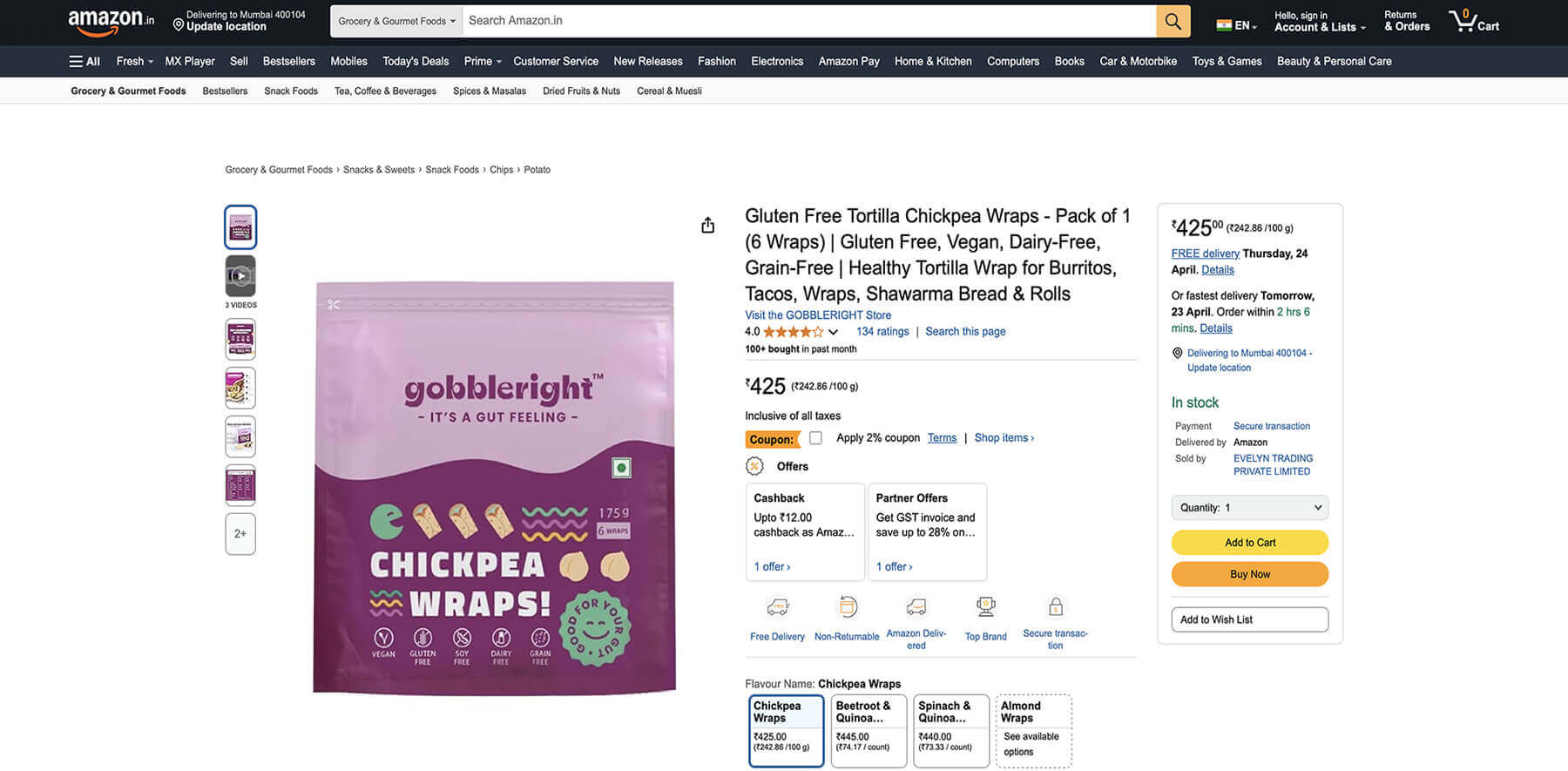Click the Free Delivery truck icon

[777, 607]
